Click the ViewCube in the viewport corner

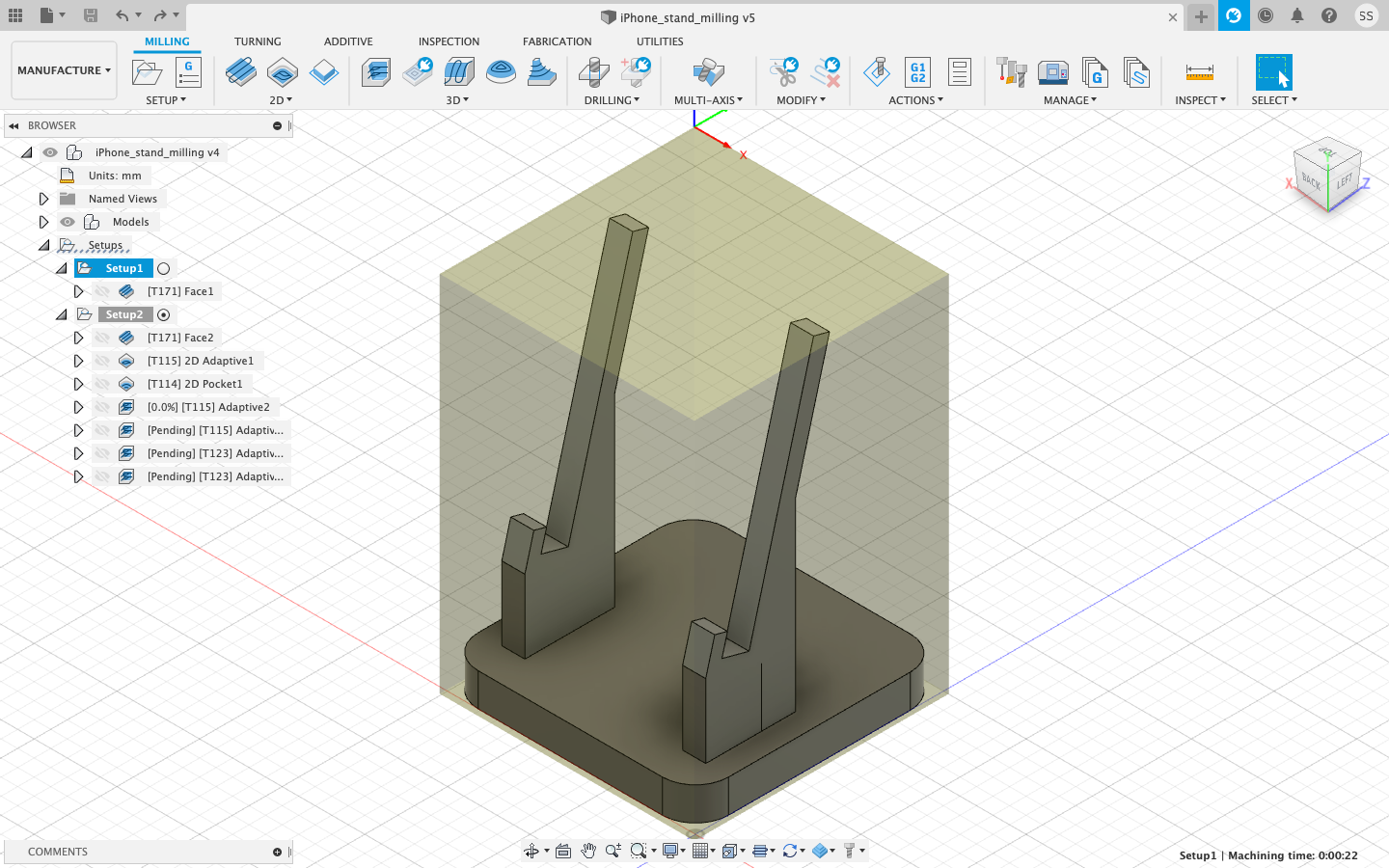[1328, 174]
